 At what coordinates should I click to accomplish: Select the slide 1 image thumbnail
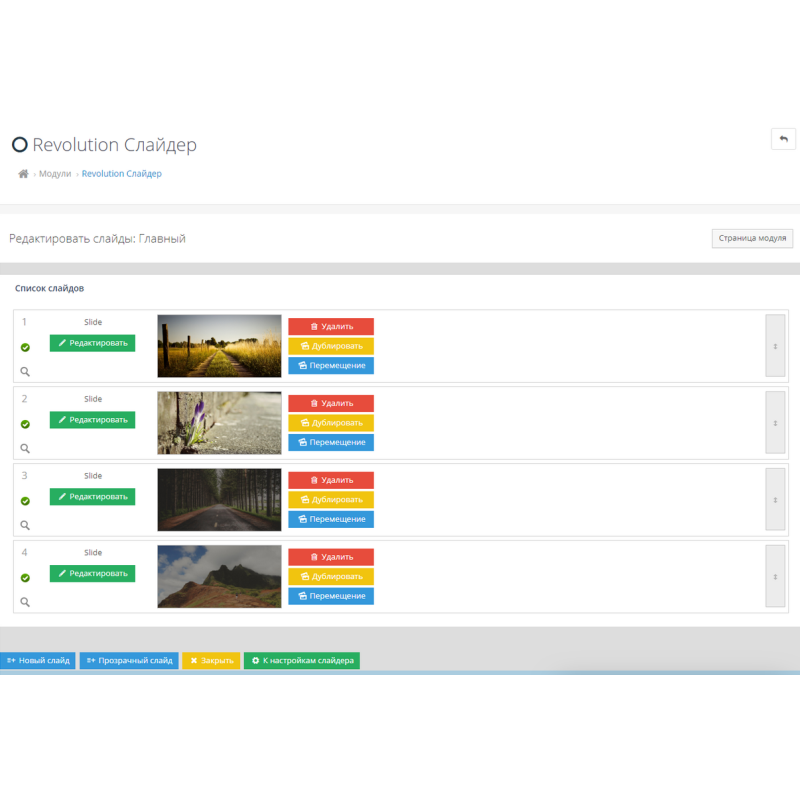[x=219, y=345]
